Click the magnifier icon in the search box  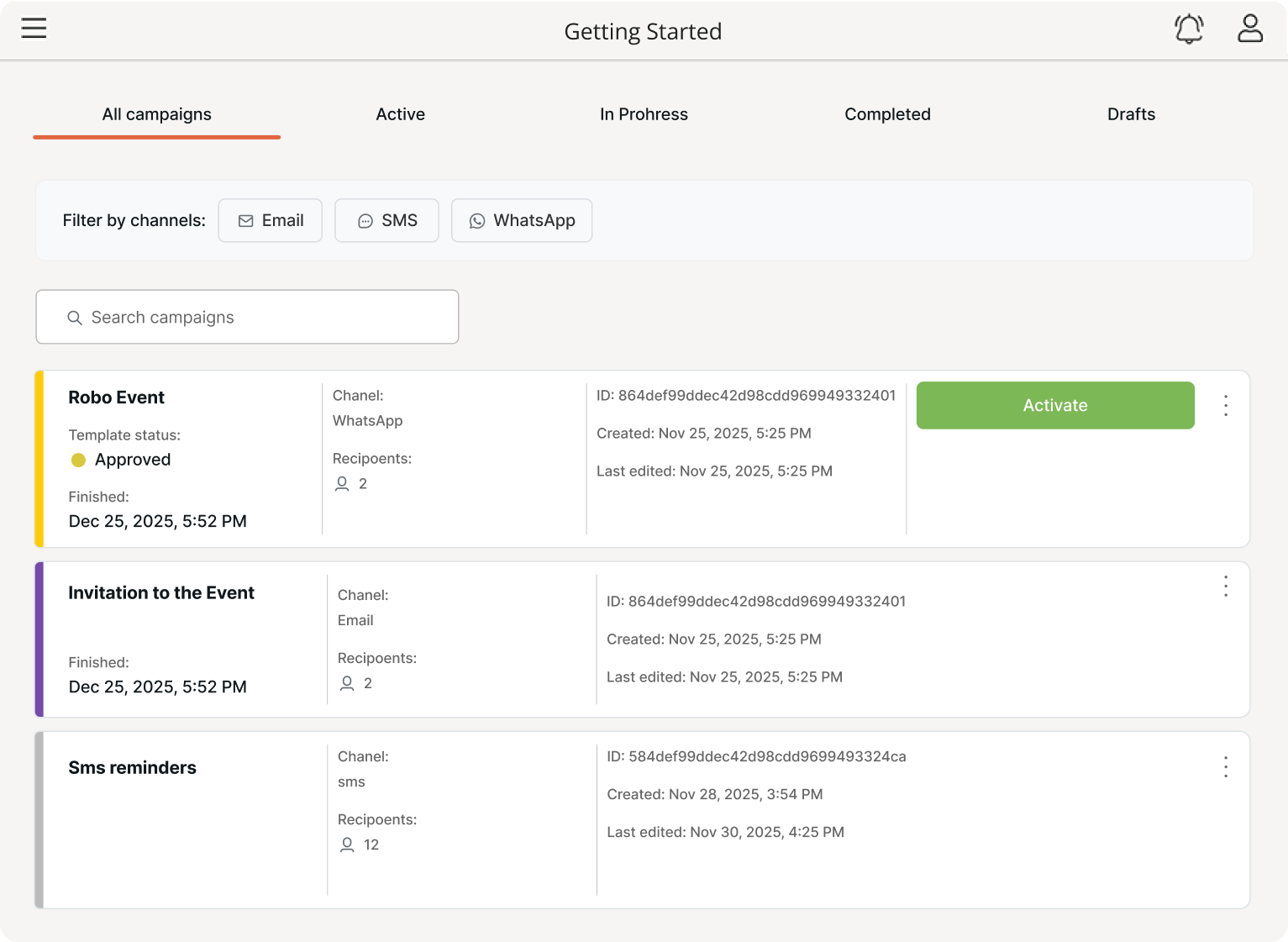[x=74, y=317]
